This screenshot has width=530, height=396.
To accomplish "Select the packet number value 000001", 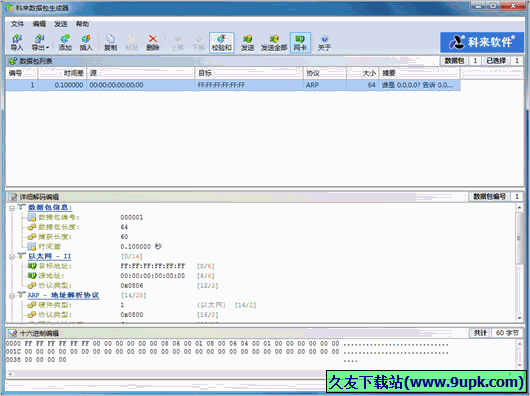I will [132, 217].
